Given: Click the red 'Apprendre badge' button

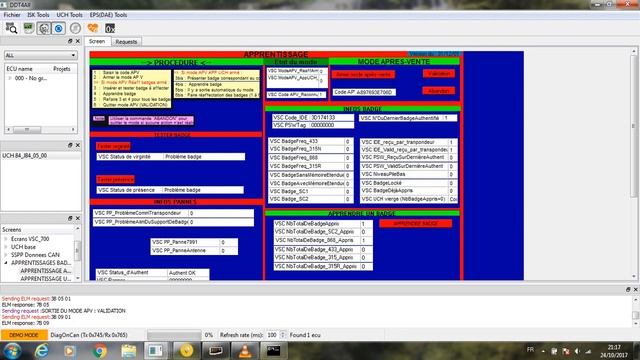Looking at the screenshot, I should [416, 223].
